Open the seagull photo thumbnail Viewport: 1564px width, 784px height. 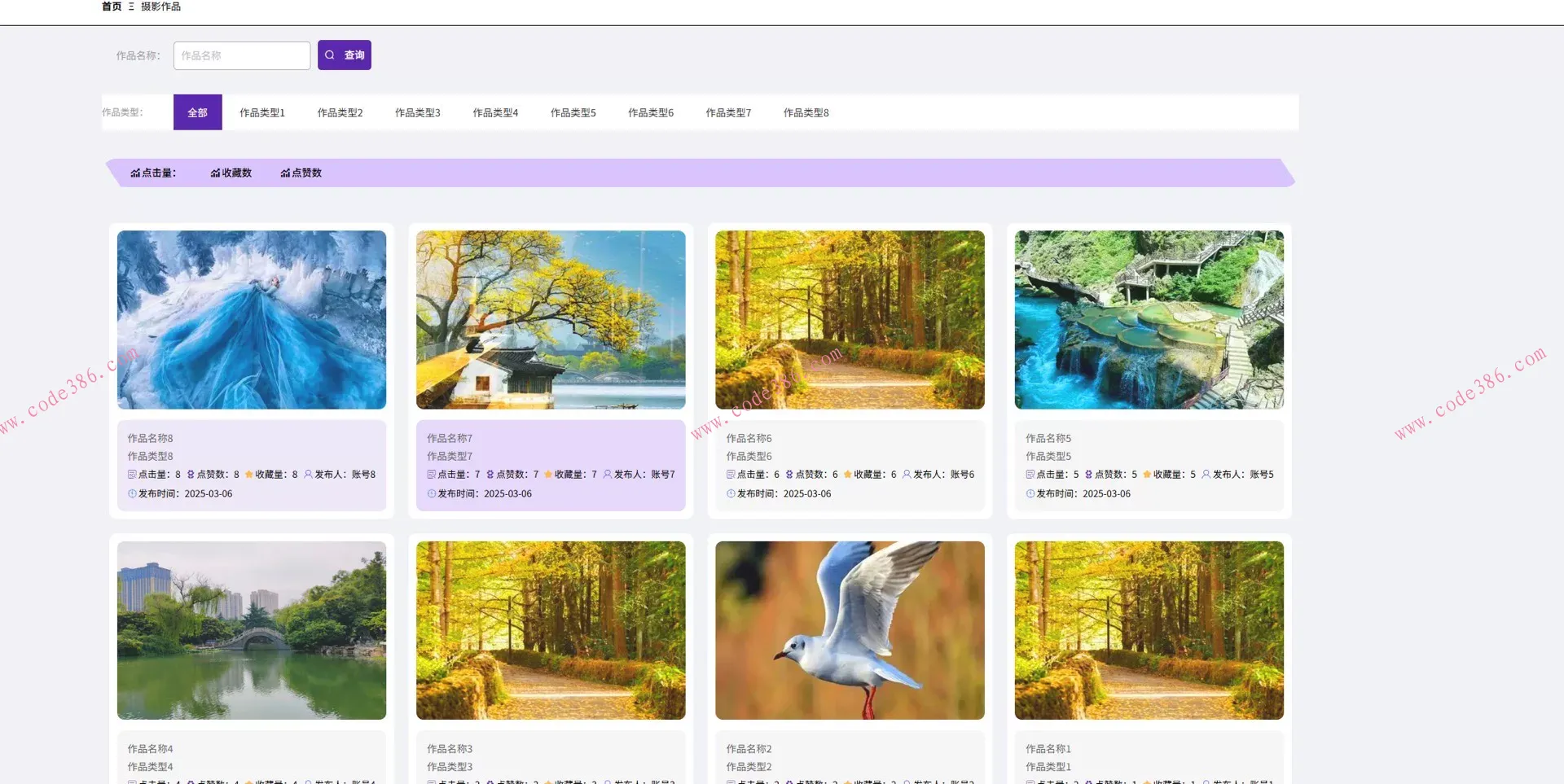pos(850,631)
